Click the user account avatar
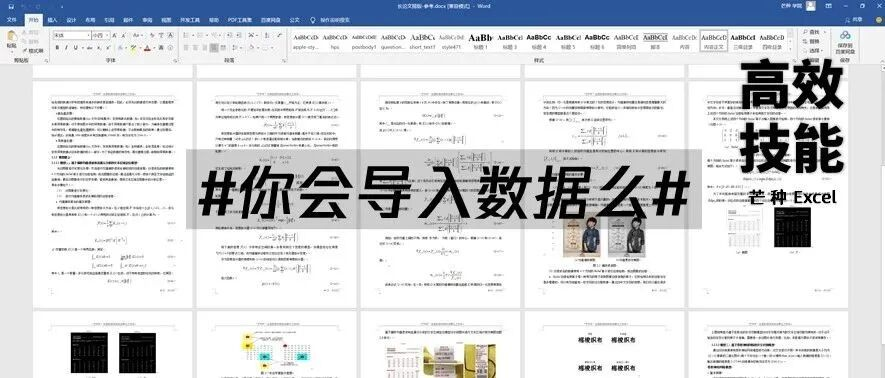 (810, 6)
